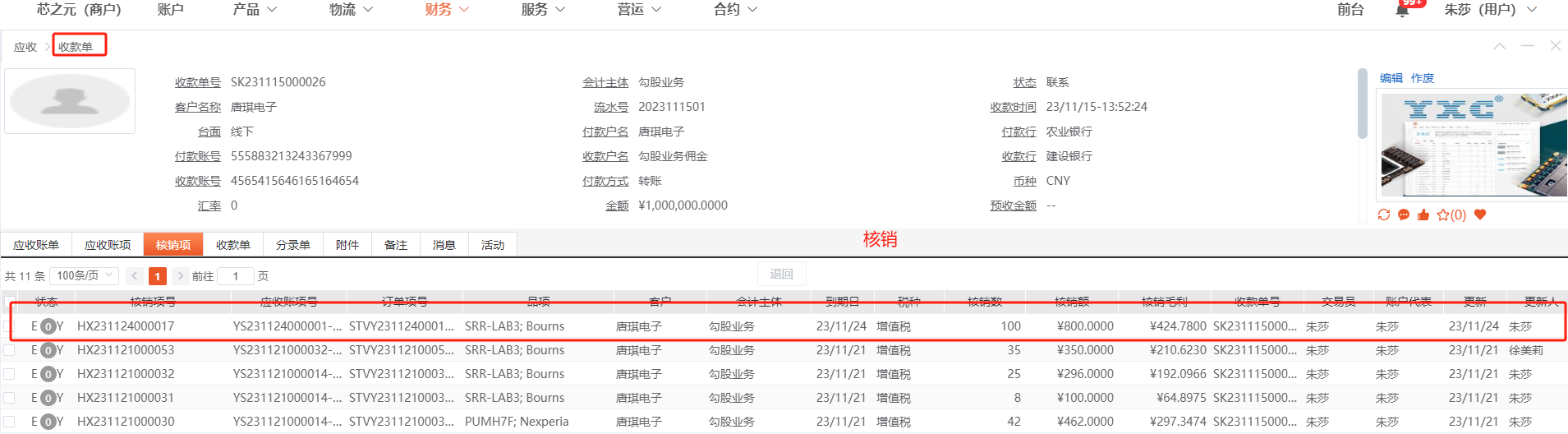Go to the next page arrow
Image resolution: width=1568 pixels, height=434 pixels.
click(181, 276)
